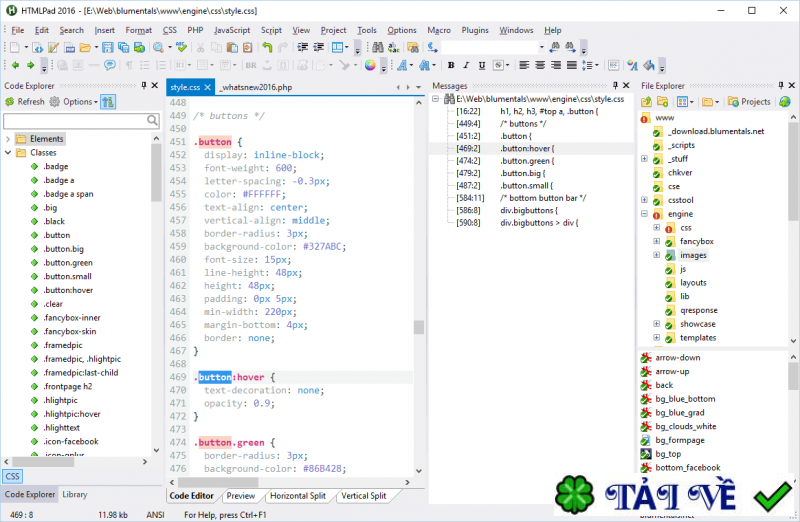Click the Code Explorer search field
800x522 pixels.
[75, 120]
